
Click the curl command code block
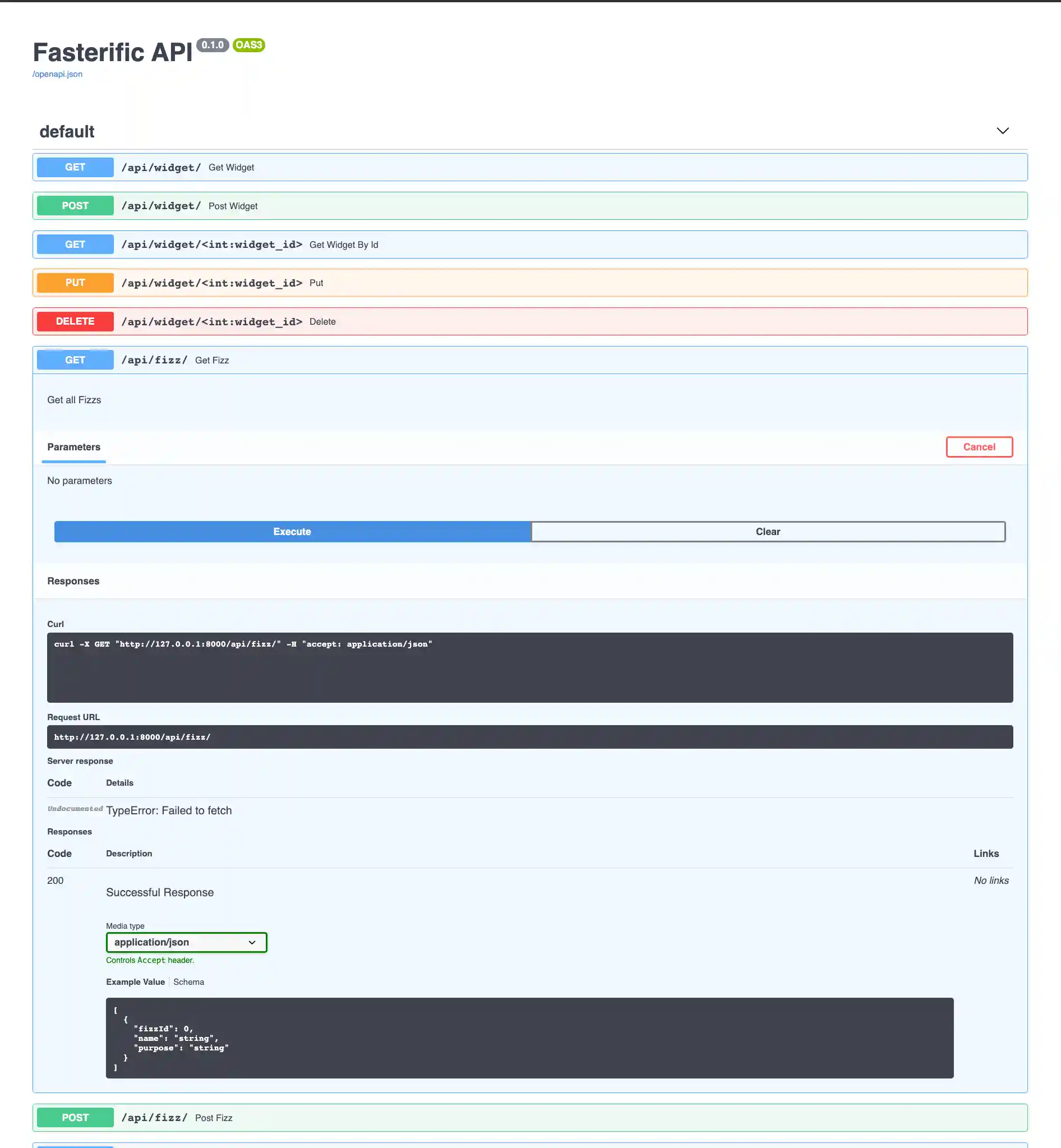click(530, 667)
